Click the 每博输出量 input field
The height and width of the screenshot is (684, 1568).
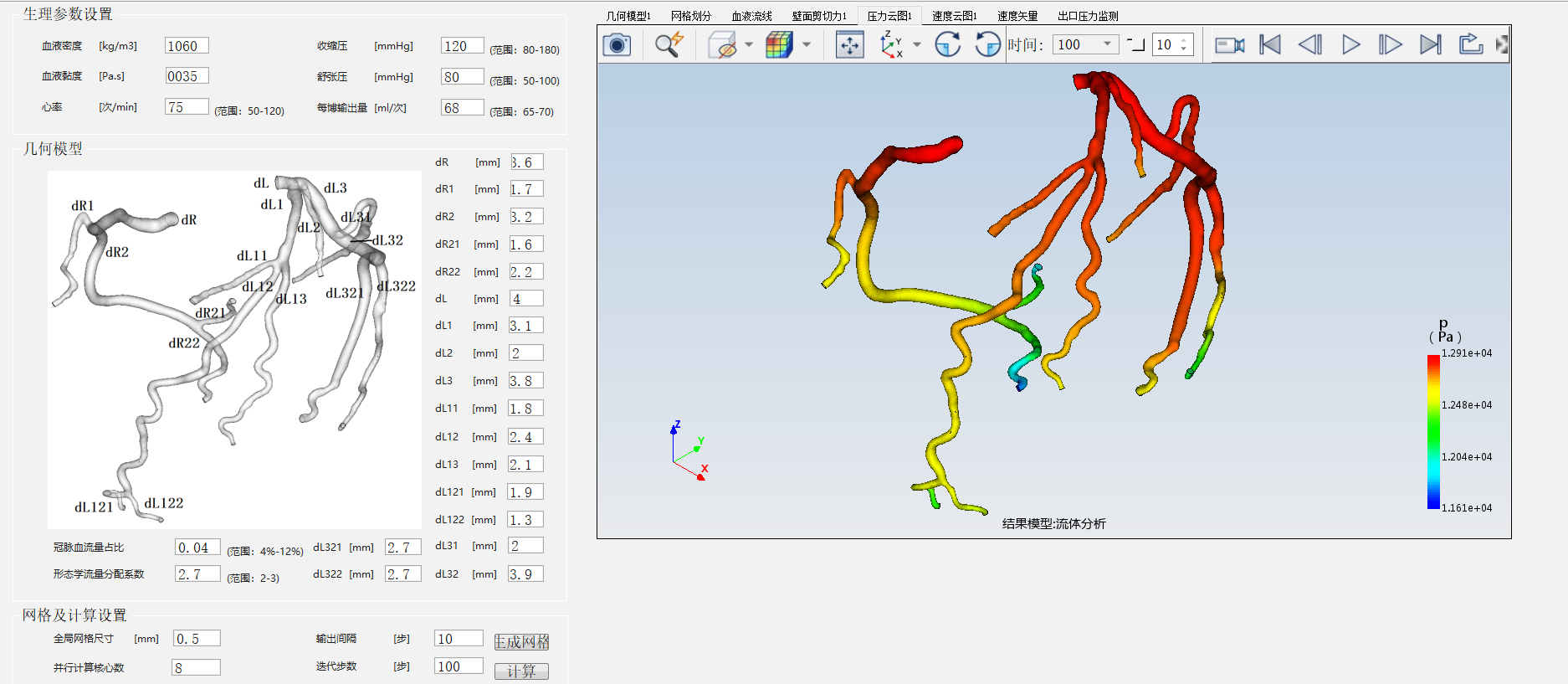(x=463, y=107)
